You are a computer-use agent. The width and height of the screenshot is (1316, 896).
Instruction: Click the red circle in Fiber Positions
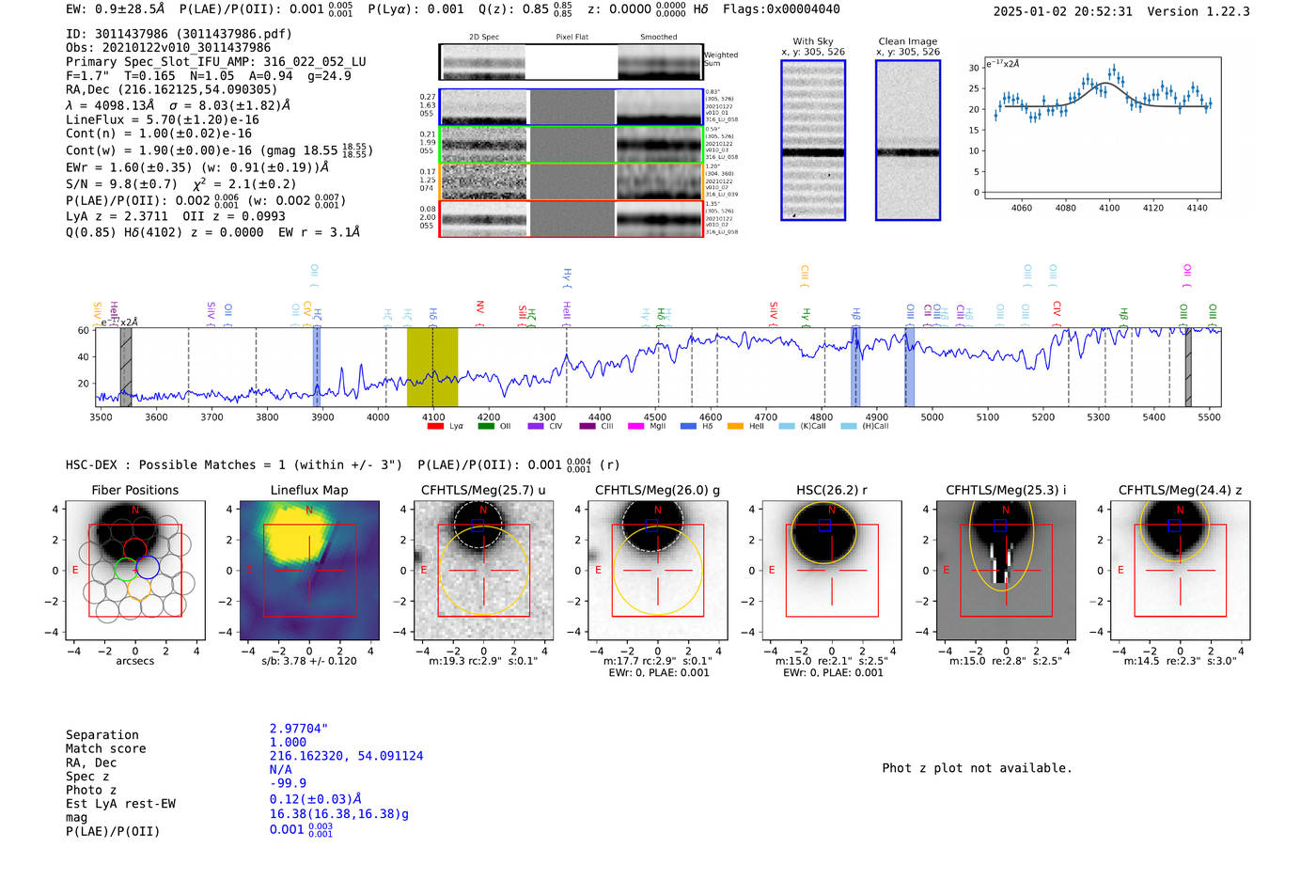(135, 550)
